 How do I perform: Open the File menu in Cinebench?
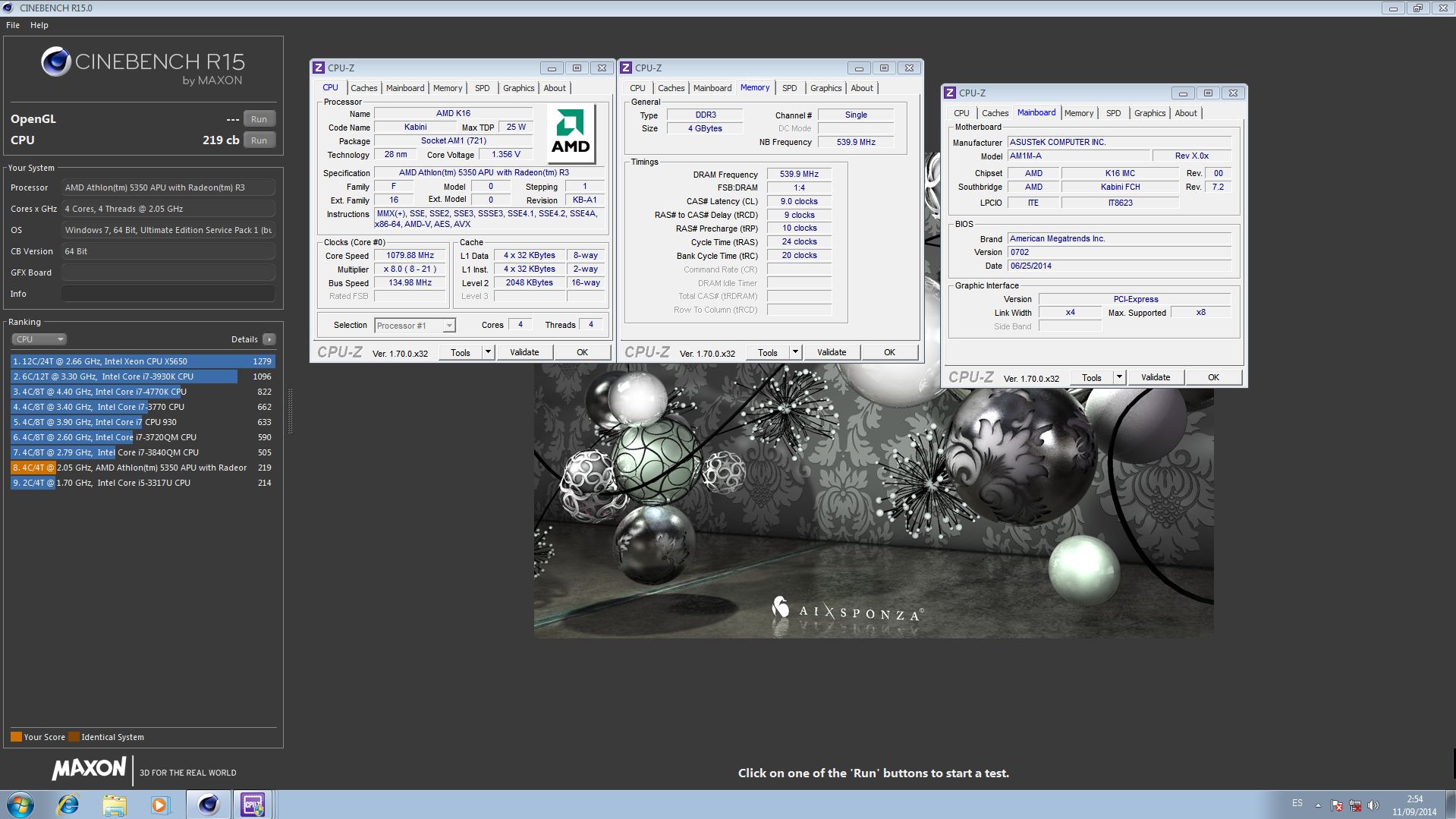(13, 25)
